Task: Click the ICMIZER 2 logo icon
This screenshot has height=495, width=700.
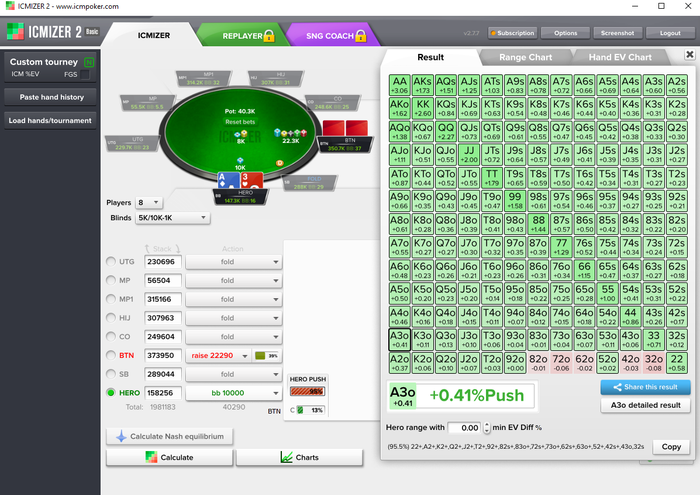Action: click(x=15, y=31)
